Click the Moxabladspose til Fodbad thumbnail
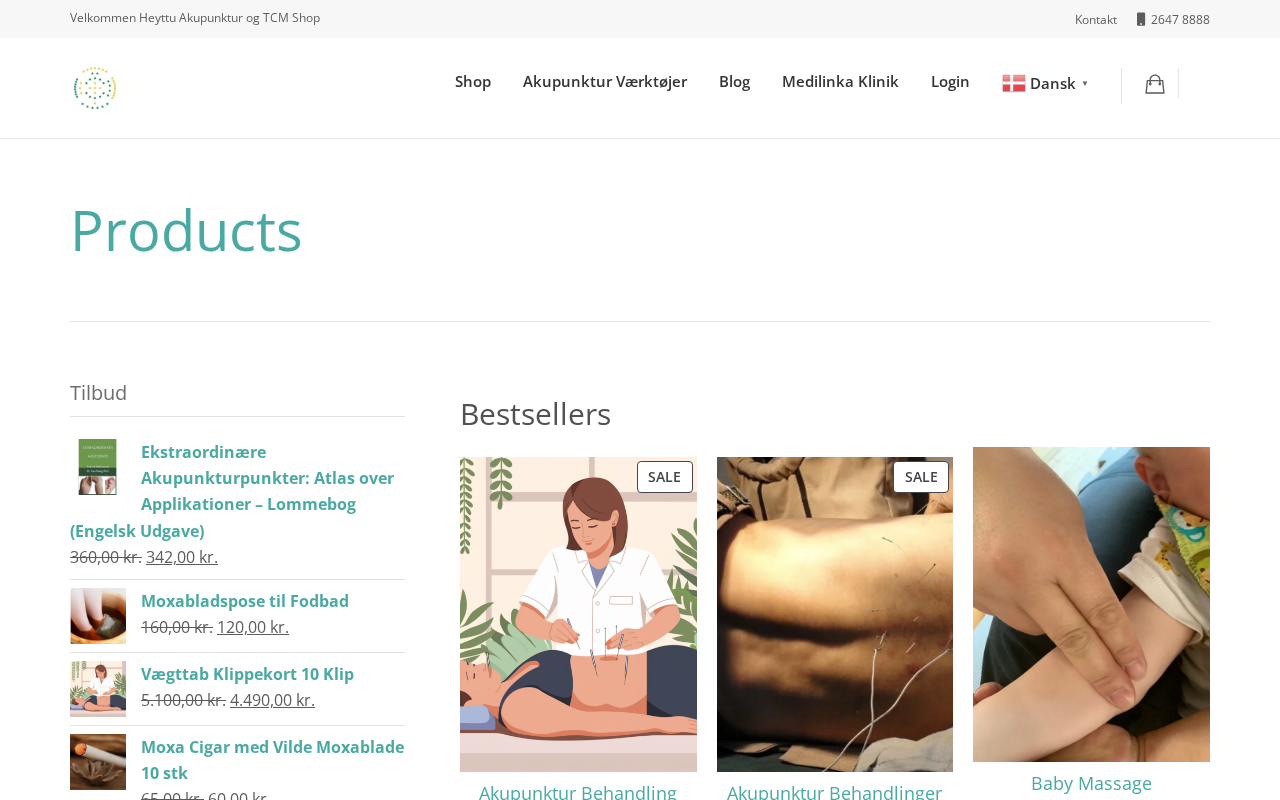The height and width of the screenshot is (800, 1280). 98,616
